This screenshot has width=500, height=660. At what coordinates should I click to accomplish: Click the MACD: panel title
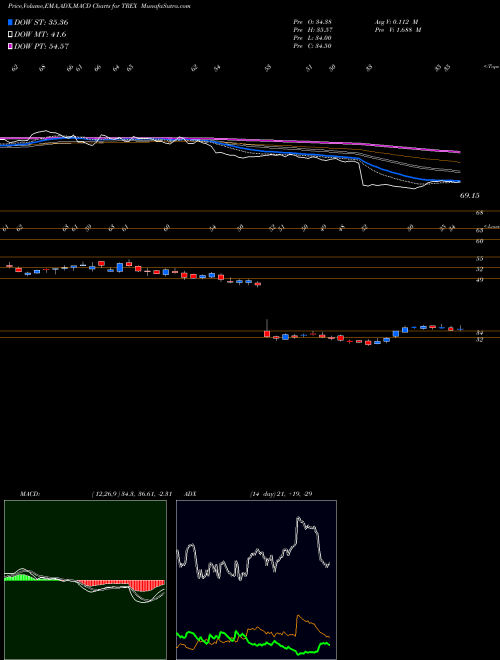30,494
